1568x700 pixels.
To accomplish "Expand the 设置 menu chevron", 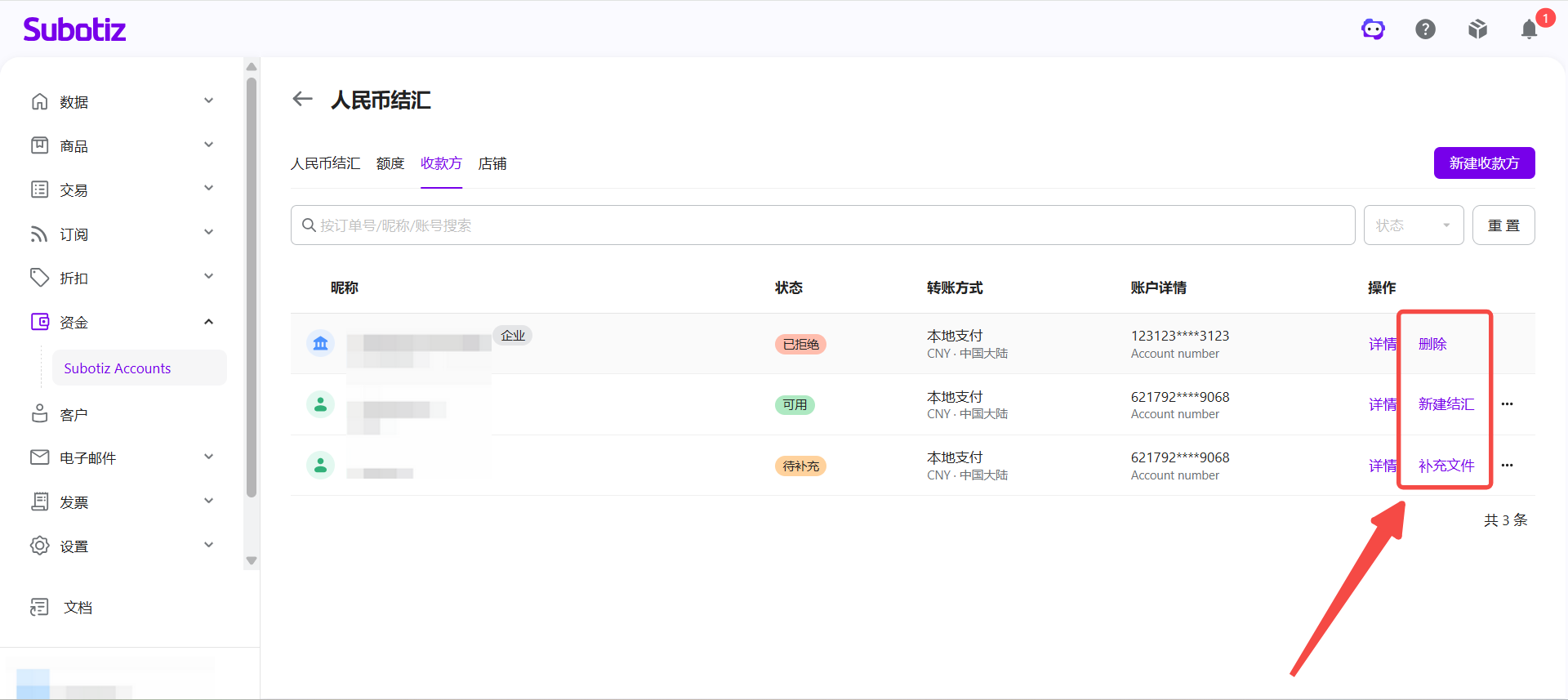I will coord(208,545).
